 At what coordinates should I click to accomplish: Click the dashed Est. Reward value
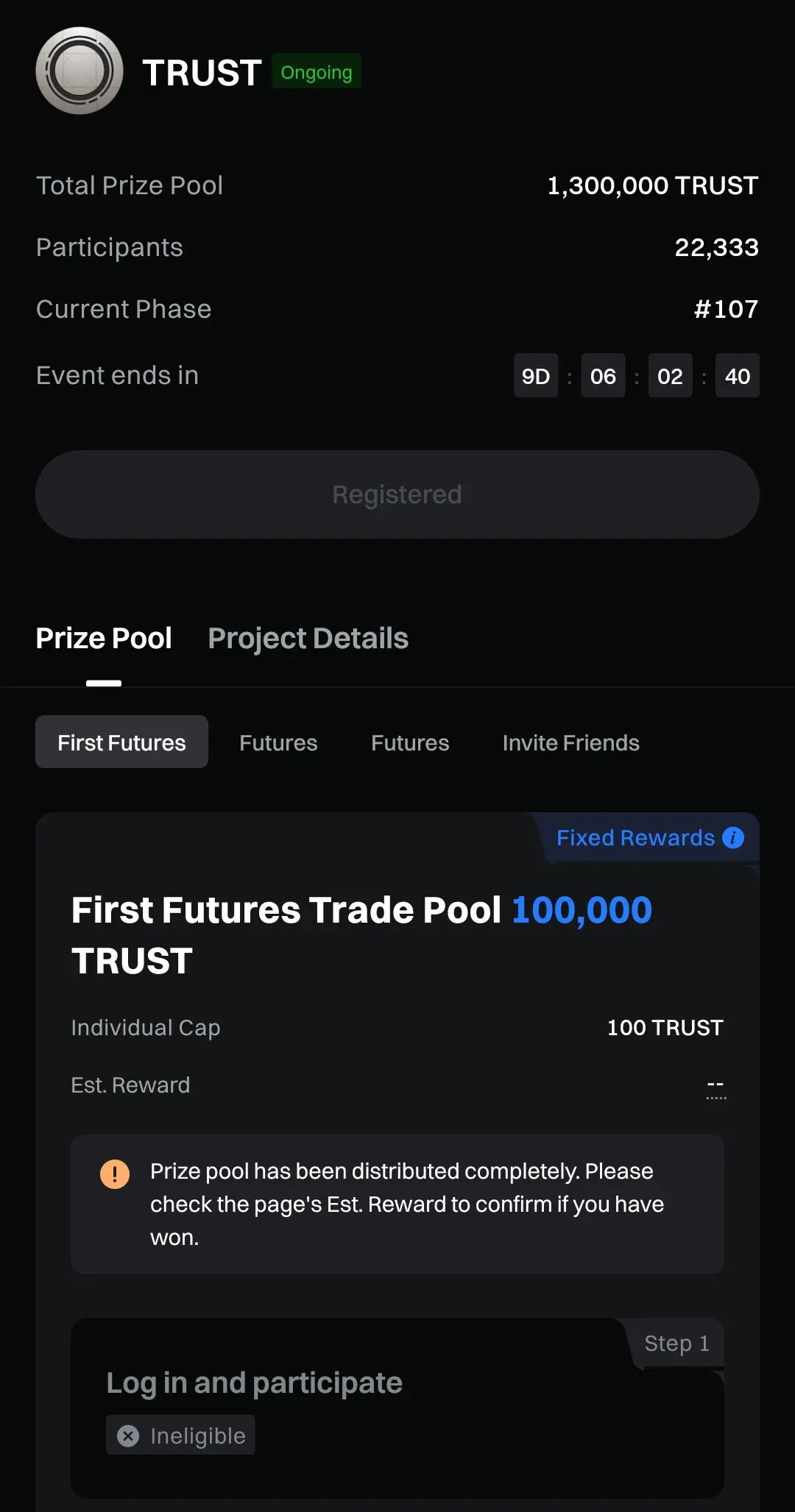point(715,1086)
